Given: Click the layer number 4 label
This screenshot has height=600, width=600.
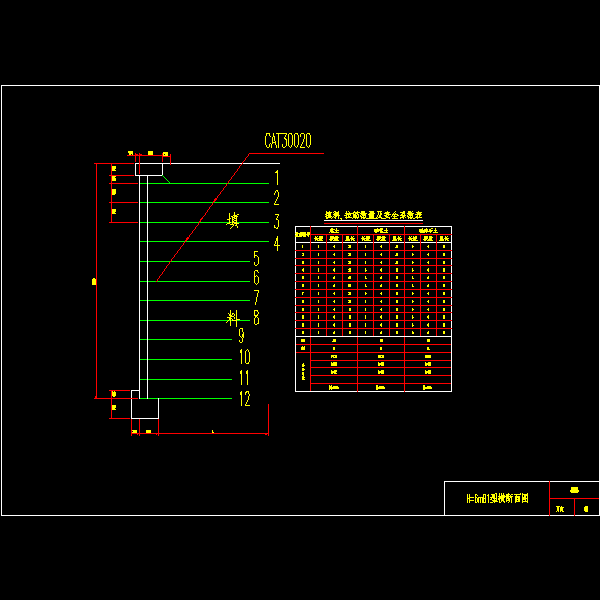Looking at the screenshot, I should tap(277, 243).
